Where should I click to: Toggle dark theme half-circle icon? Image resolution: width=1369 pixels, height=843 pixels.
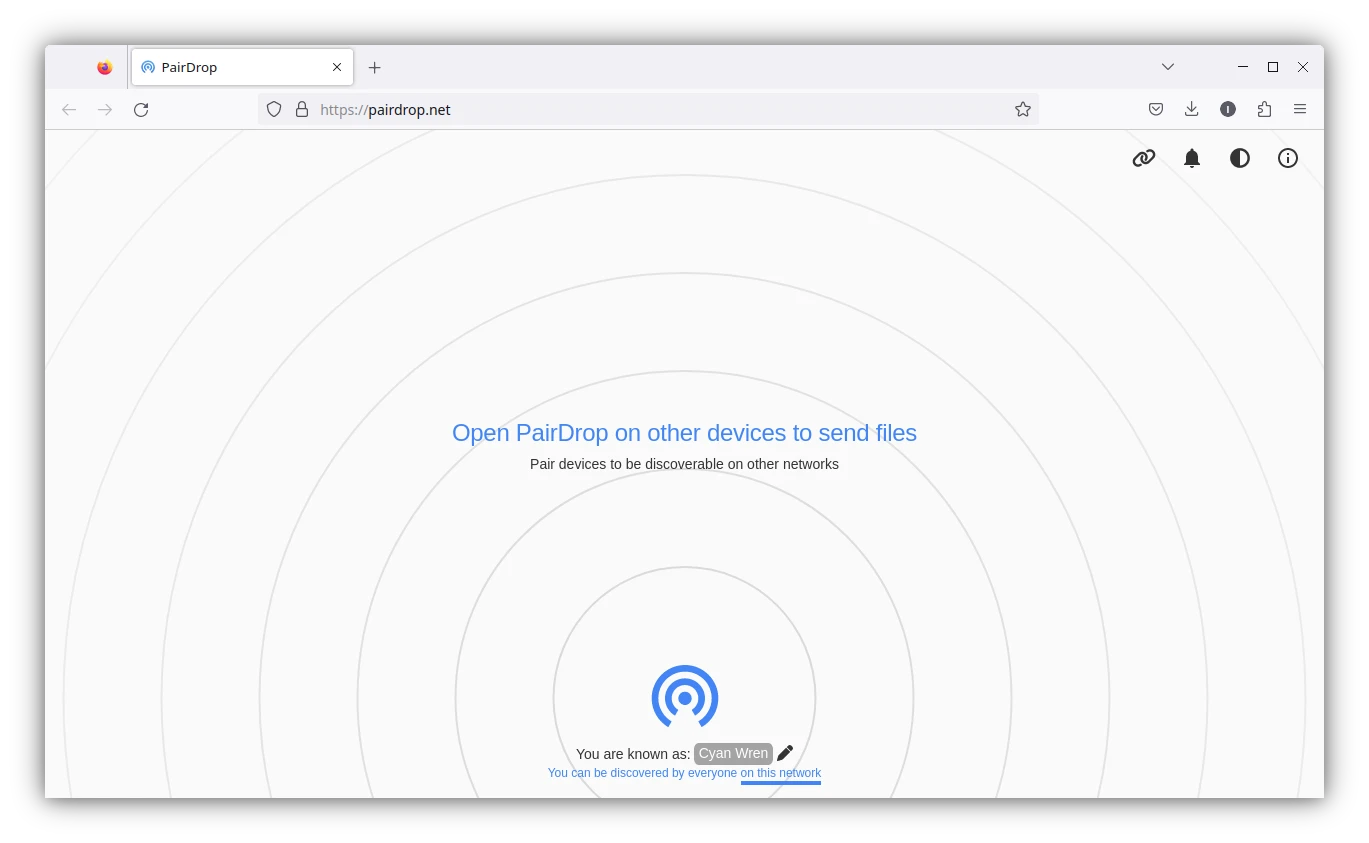1240,158
